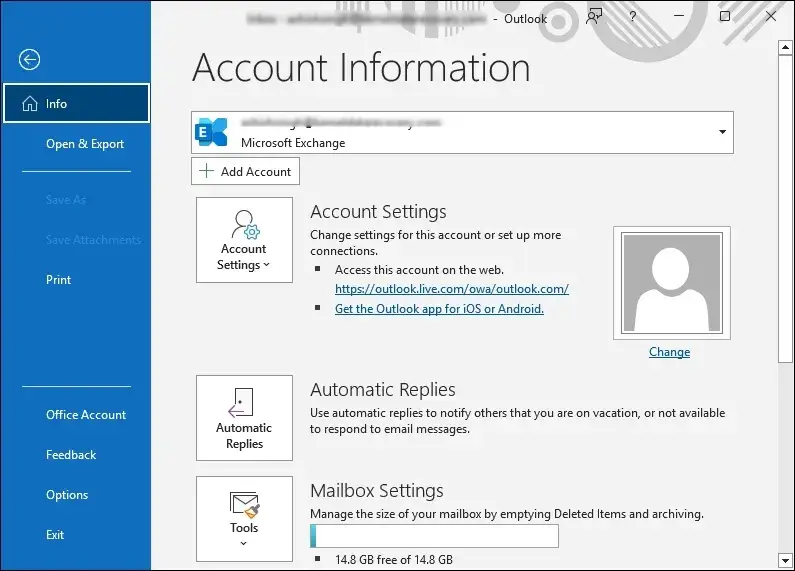Image resolution: width=795 pixels, height=571 pixels.
Task: Click the Add Account button
Action: pos(245,171)
